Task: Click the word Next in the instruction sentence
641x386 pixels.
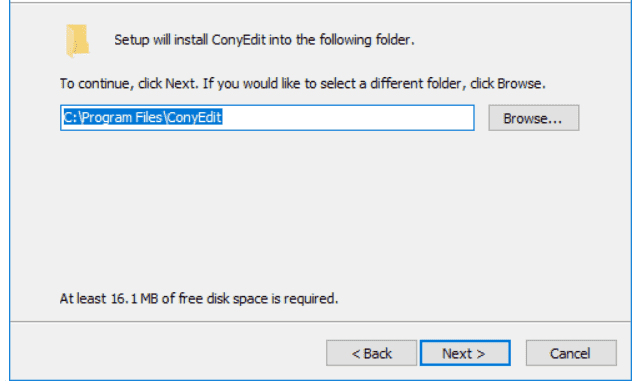Action: point(179,83)
